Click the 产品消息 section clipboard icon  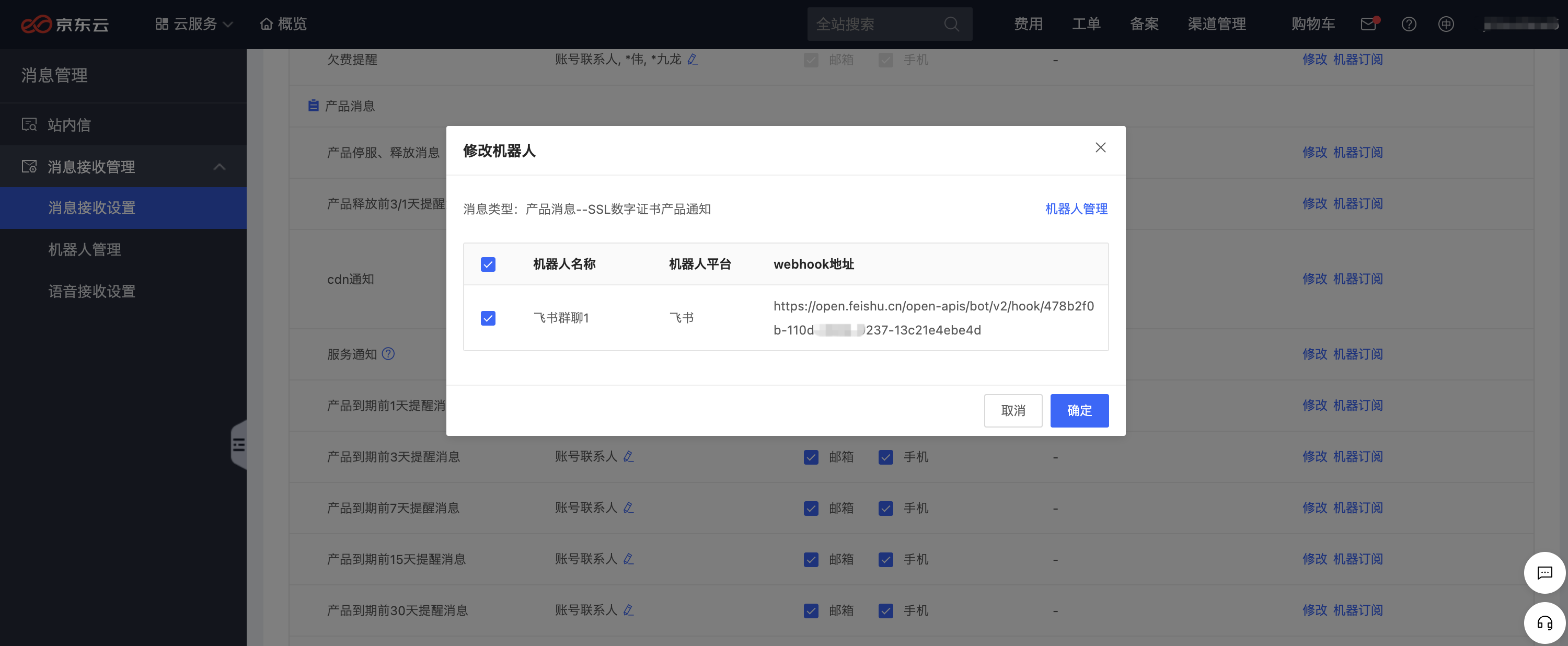[x=314, y=106]
